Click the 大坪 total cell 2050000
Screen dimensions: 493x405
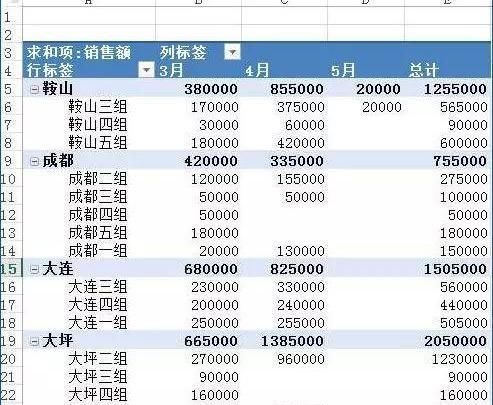coord(455,341)
